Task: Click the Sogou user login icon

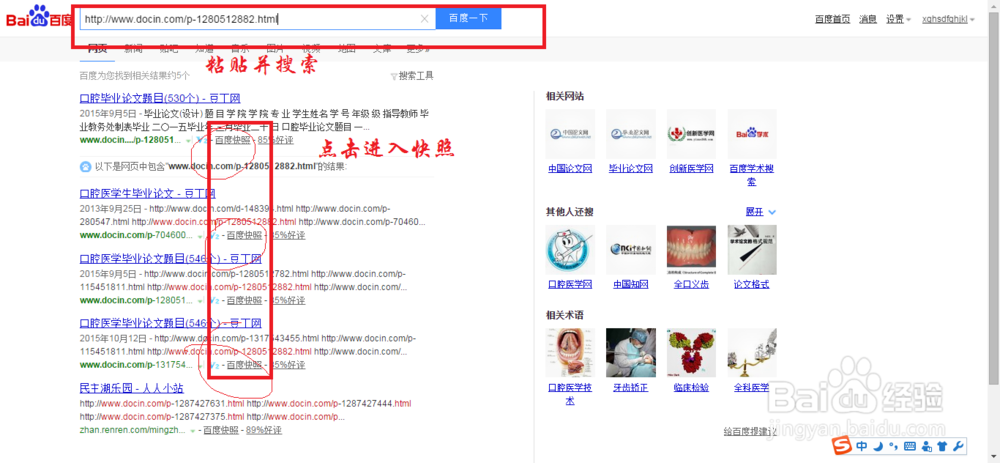Action: point(926,445)
